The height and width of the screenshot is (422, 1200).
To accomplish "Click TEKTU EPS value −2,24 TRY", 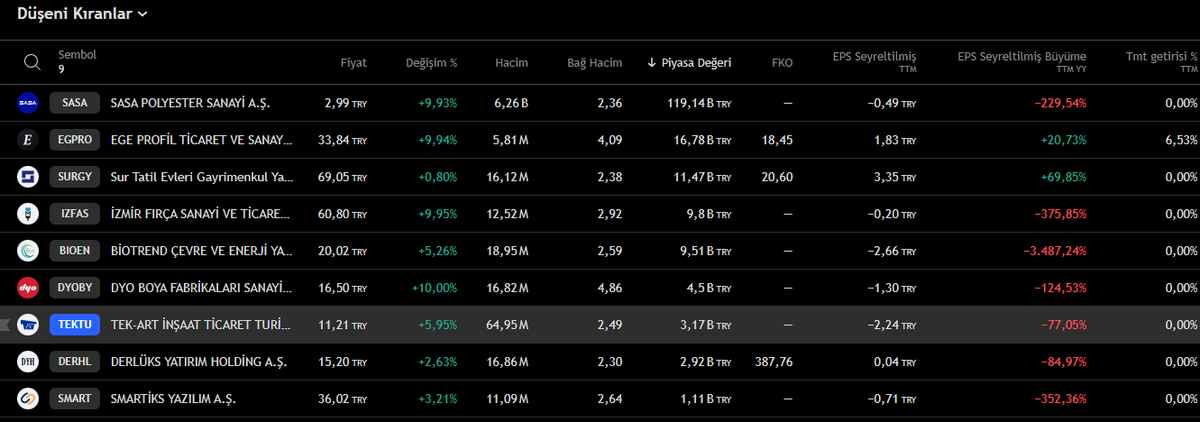I will point(892,325).
